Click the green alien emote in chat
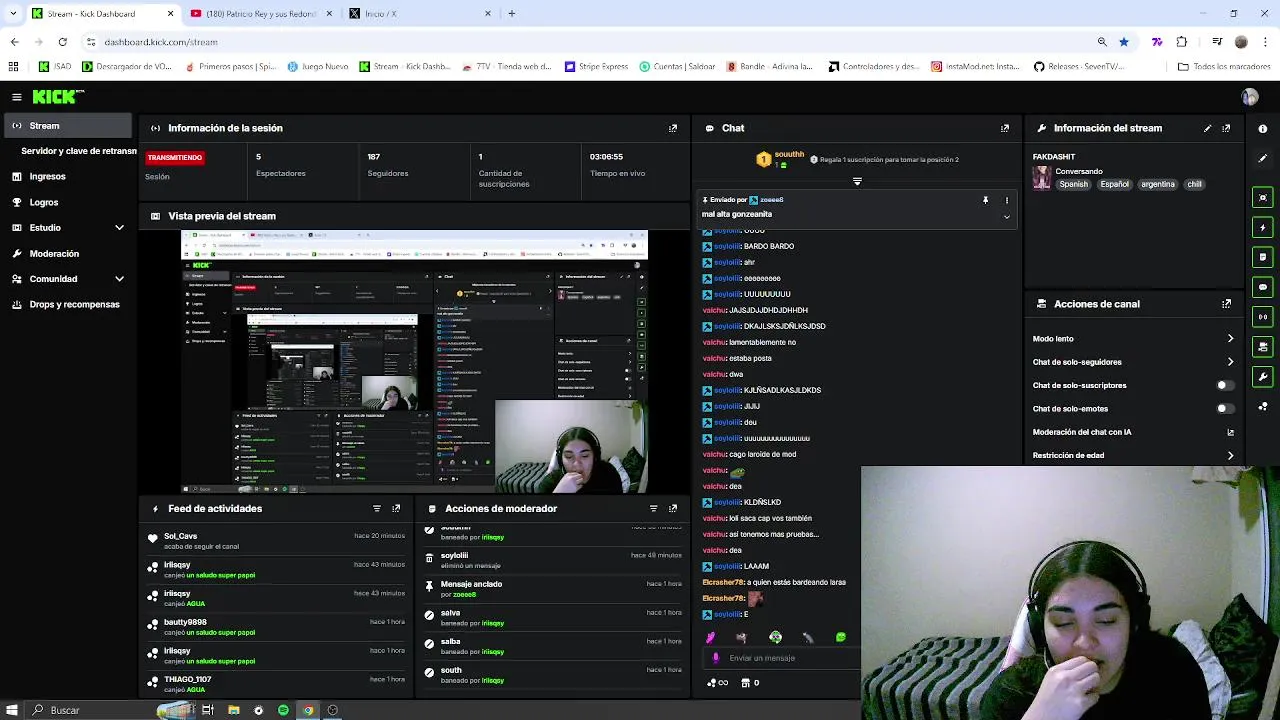Viewport: 1280px width, 720px height. click(775, 637)
